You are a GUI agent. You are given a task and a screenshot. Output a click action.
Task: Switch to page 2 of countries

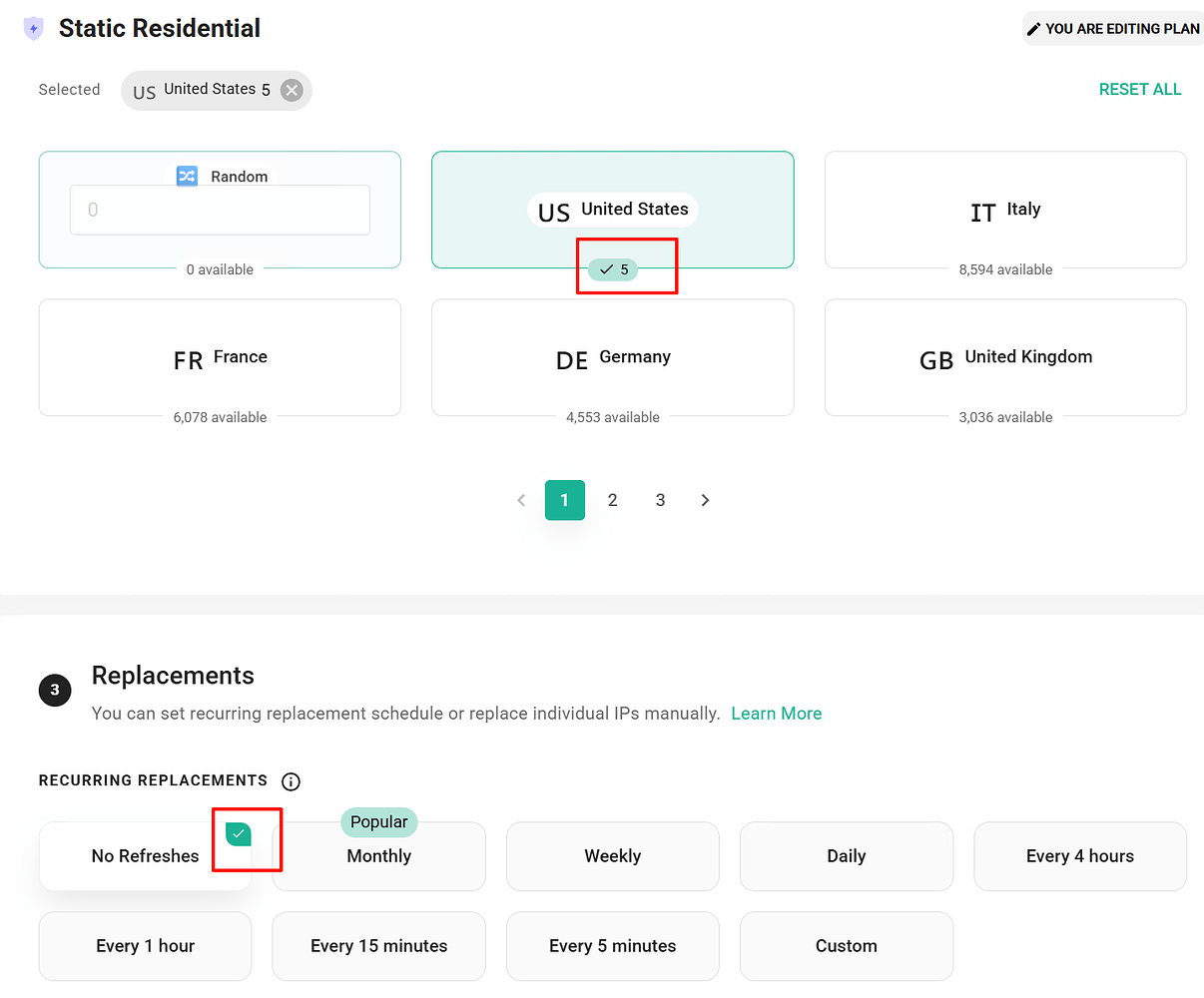point(612,500)
